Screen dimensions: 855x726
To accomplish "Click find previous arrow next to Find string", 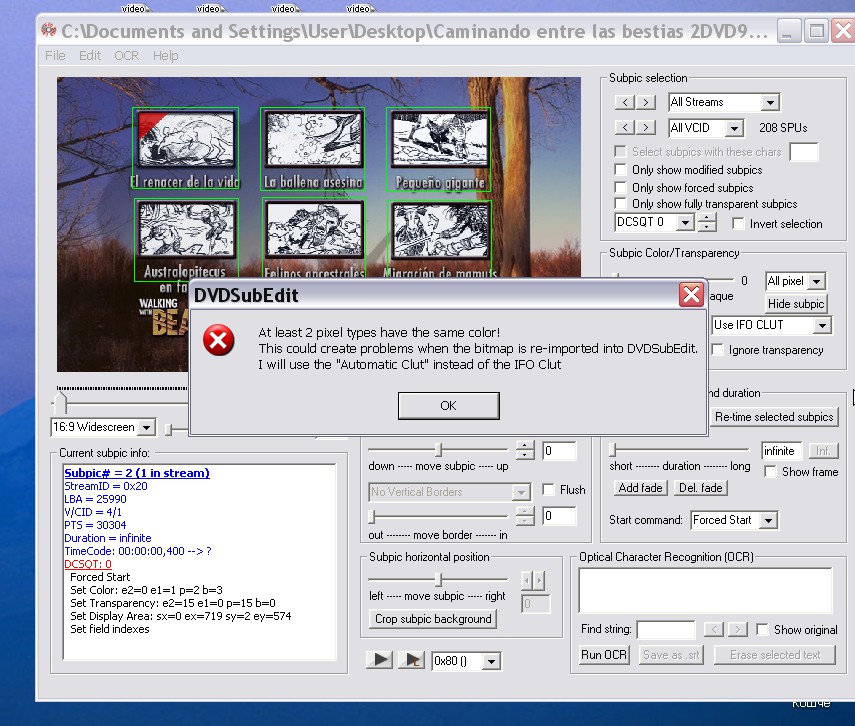I will click(713, 629).
